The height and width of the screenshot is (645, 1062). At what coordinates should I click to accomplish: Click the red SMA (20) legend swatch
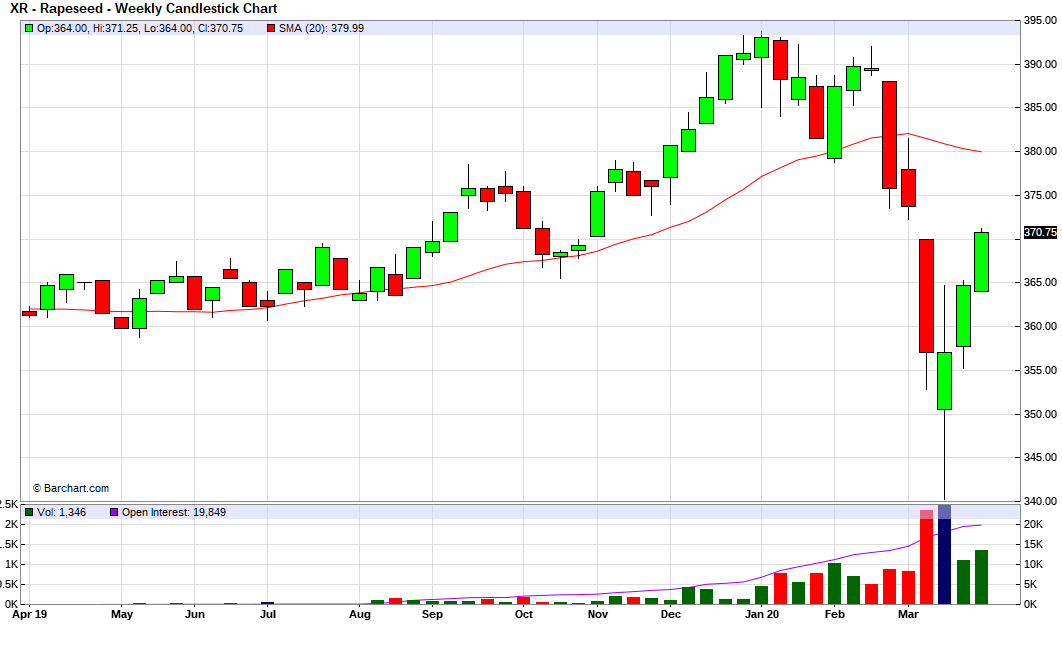point(271,28)
